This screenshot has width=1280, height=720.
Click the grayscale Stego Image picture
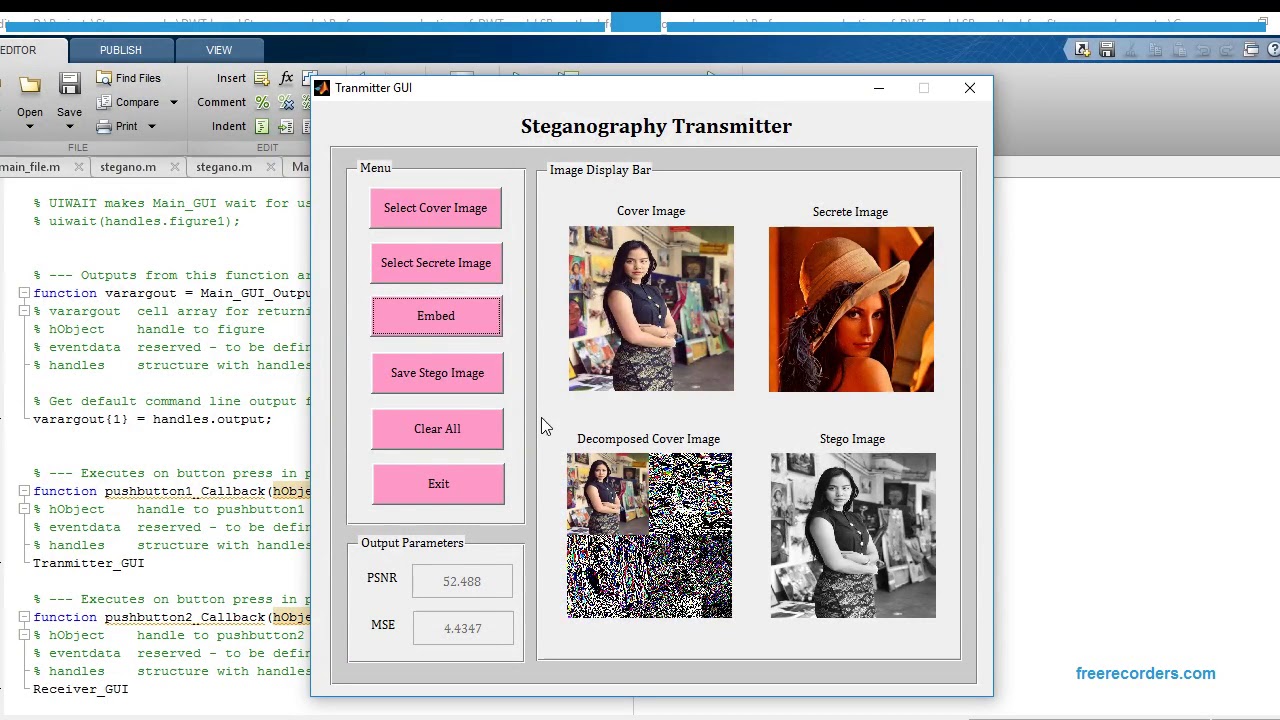click(x=853, y=535)
